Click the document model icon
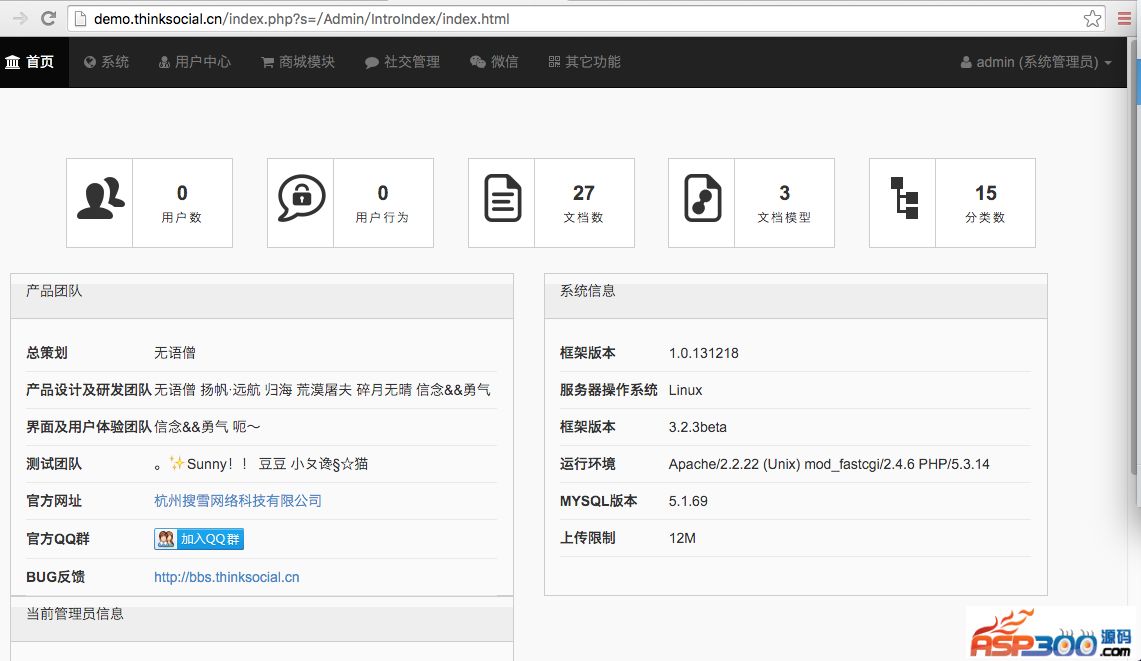Image resolution: width=1141 pixels, height=661 pixels. coord(702,200)
